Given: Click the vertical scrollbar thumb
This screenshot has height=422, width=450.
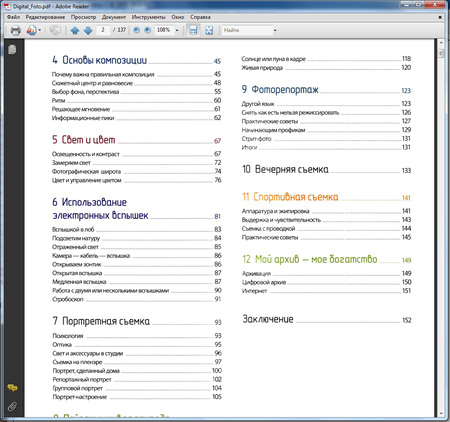Looking at the screenshot, I should (441, 54).
